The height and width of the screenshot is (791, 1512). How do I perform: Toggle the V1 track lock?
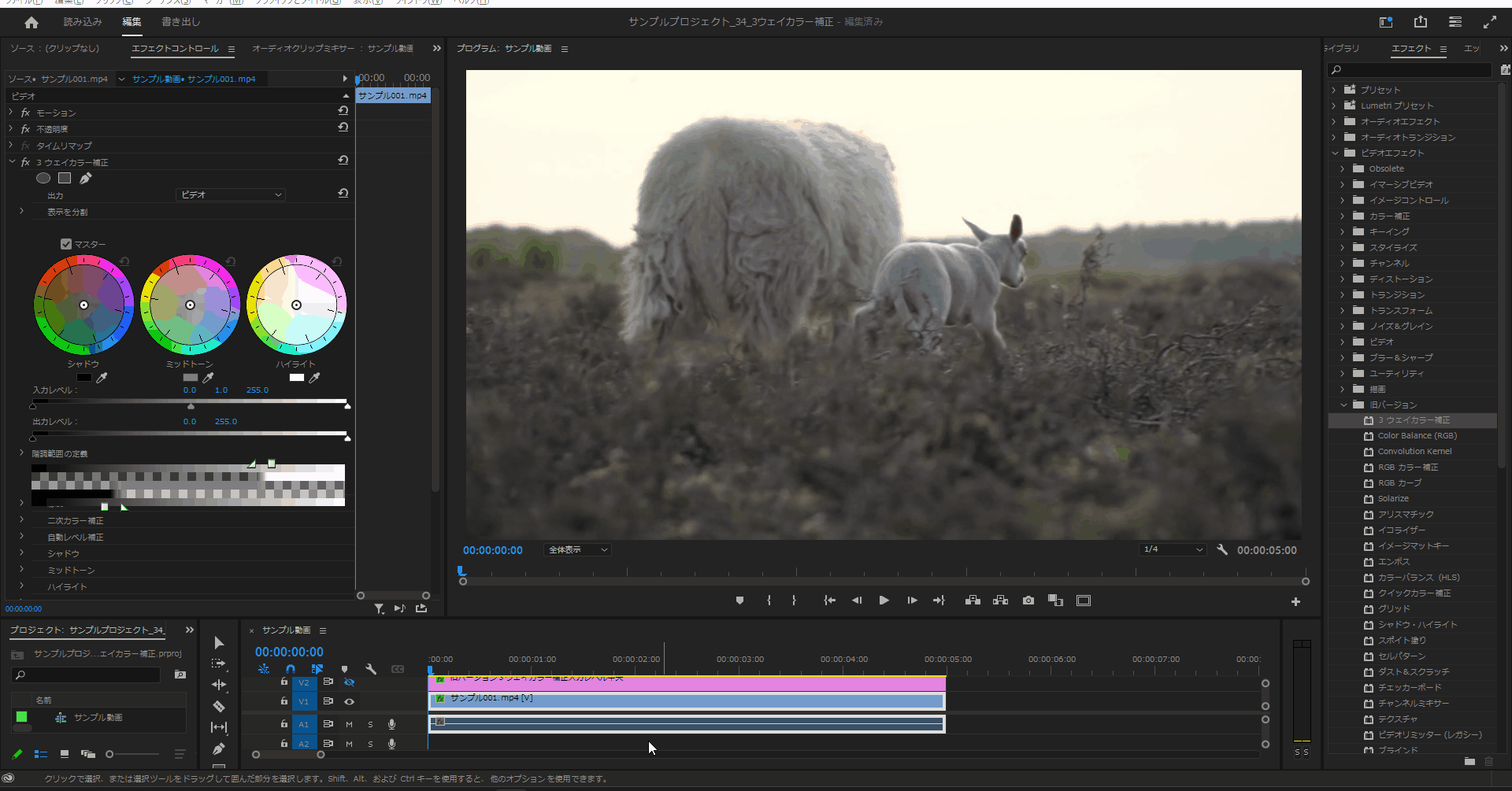(284, 700)
